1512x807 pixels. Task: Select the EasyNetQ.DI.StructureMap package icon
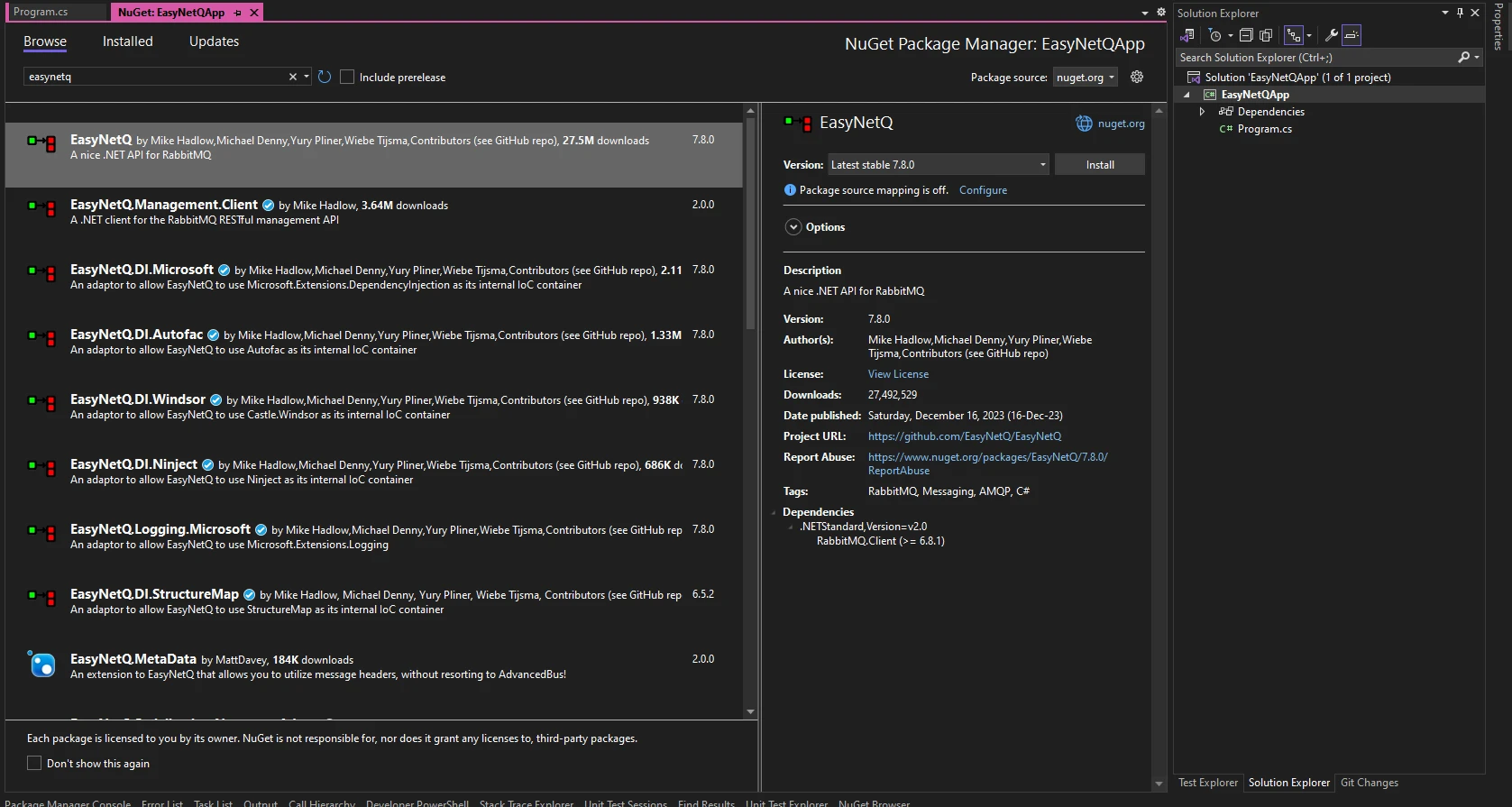point(42,598)
